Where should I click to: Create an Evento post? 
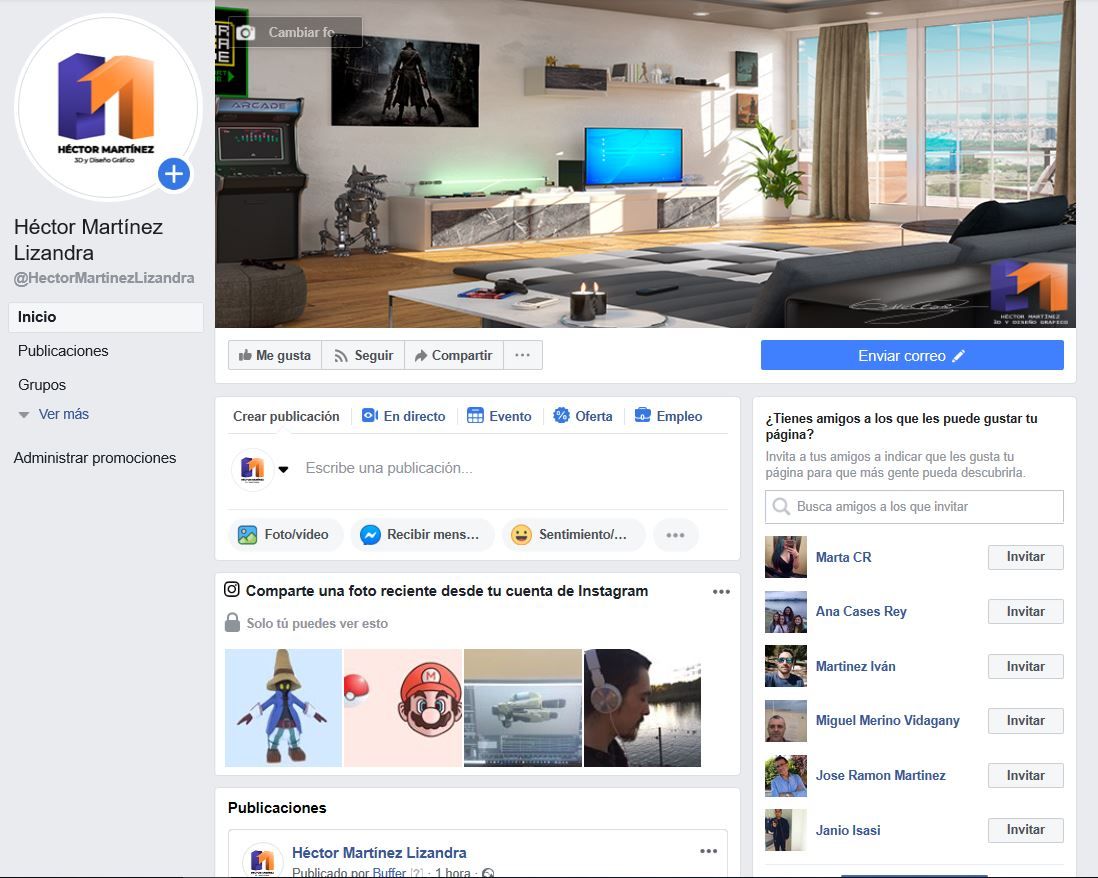[499, 416]
